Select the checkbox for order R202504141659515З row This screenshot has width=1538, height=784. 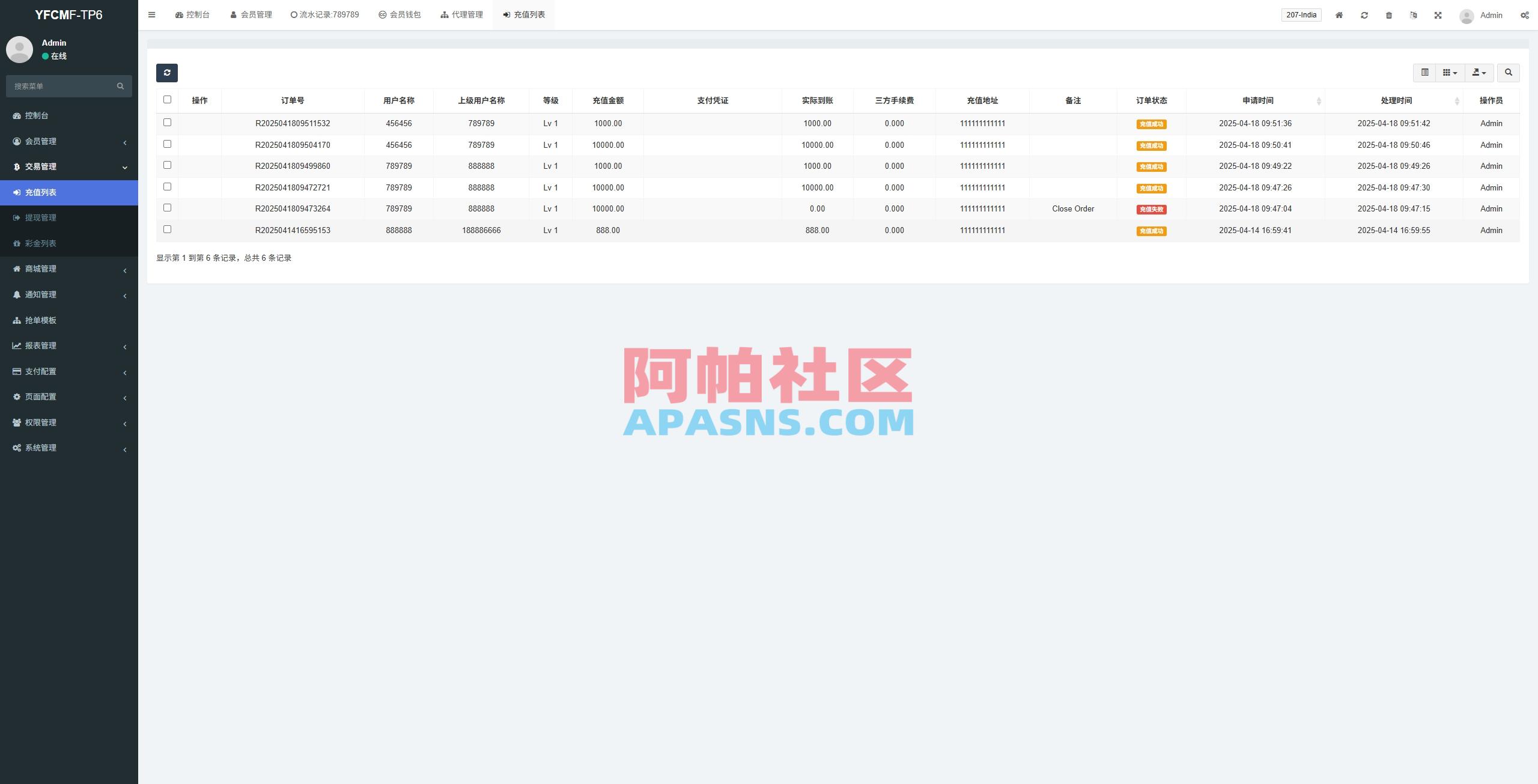(168, 229)
